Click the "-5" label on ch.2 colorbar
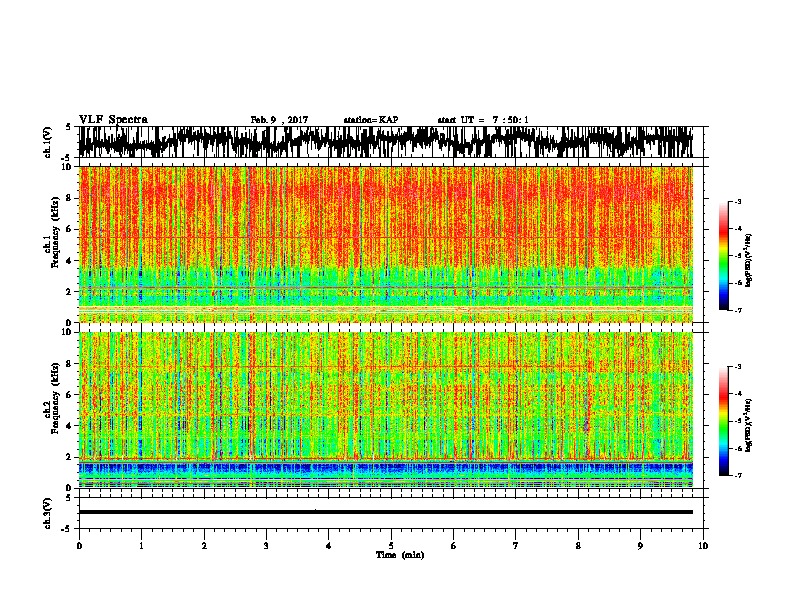 pyautogui.click(x=737, y=421)
